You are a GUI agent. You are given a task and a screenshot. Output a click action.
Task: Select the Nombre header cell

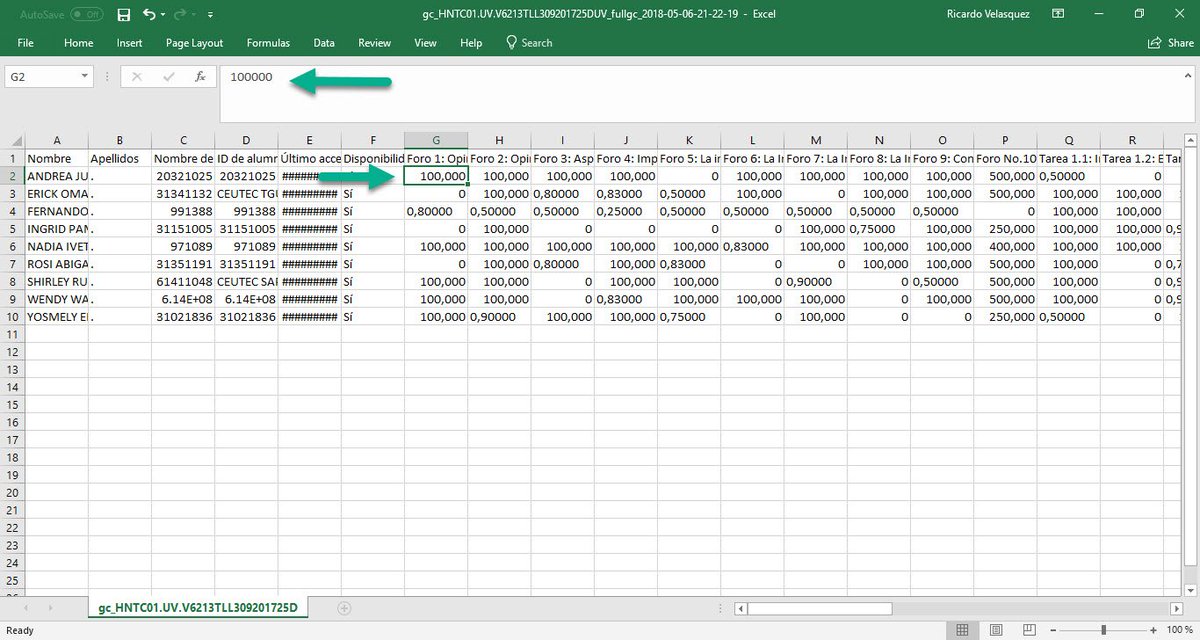(x=56, y=159)
